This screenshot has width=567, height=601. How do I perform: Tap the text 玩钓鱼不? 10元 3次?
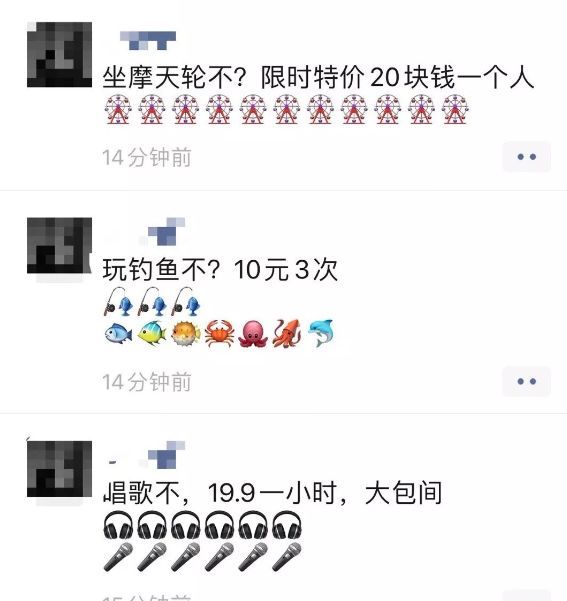coord(220,269)
